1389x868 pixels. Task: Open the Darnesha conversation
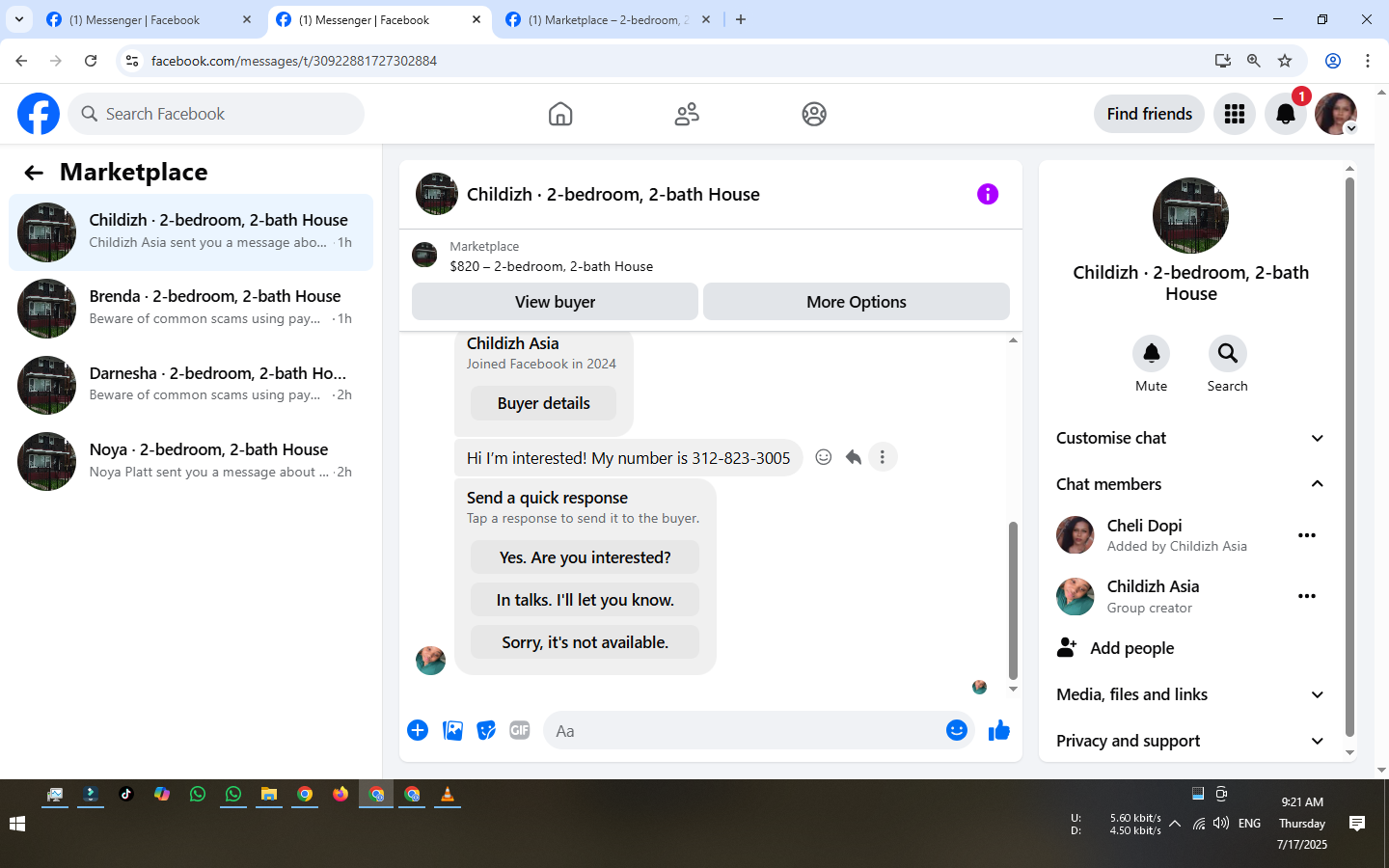191,385
